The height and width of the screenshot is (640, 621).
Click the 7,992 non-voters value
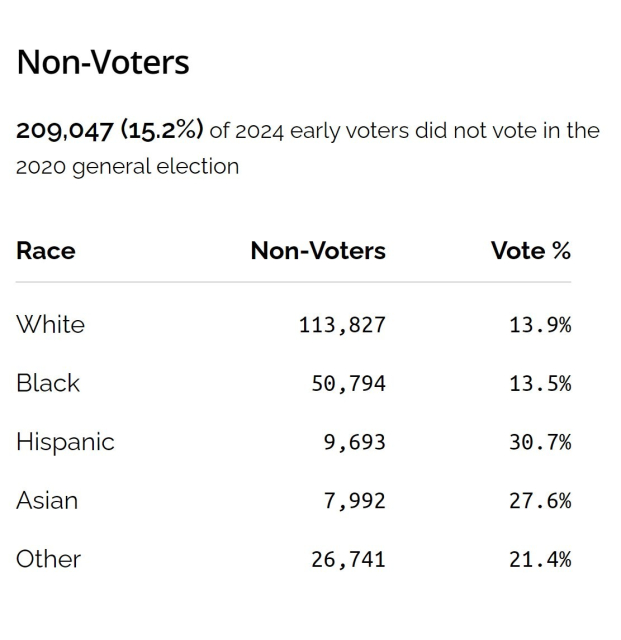coord(354,501)
